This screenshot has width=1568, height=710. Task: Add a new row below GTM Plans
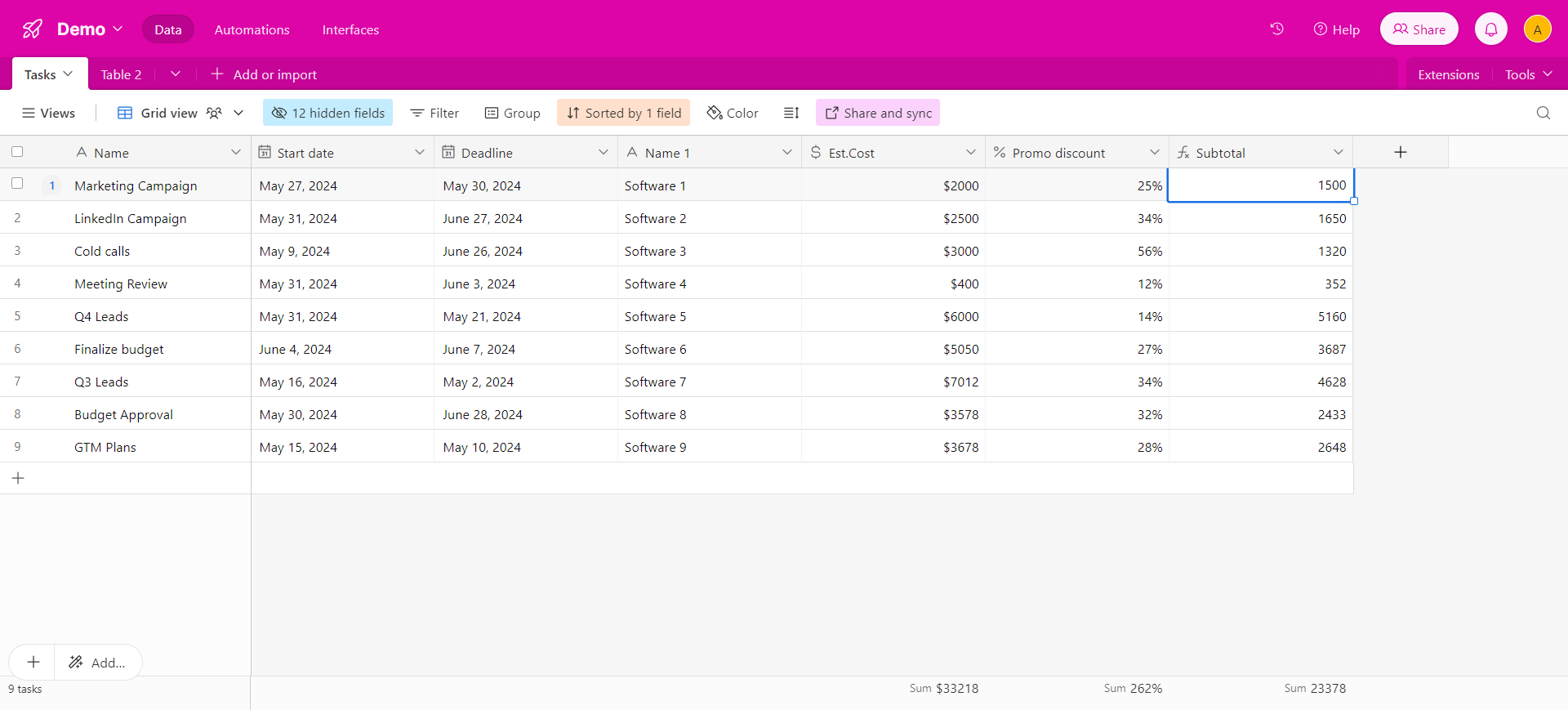click(x=18, y=478)
